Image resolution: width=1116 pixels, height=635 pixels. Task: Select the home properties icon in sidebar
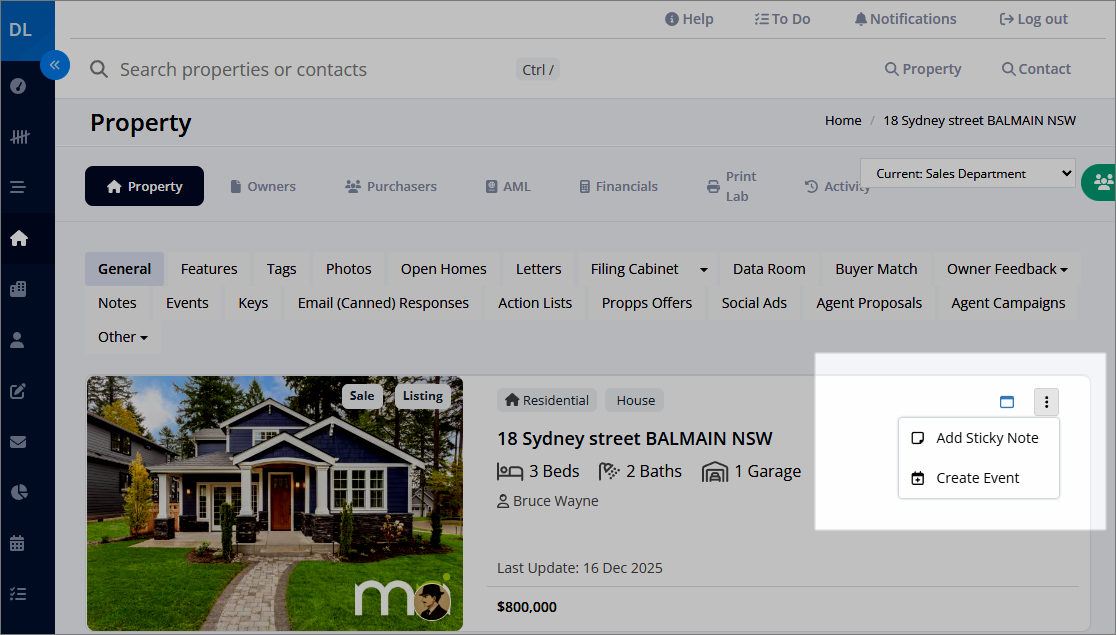click(x=19, y=238)
